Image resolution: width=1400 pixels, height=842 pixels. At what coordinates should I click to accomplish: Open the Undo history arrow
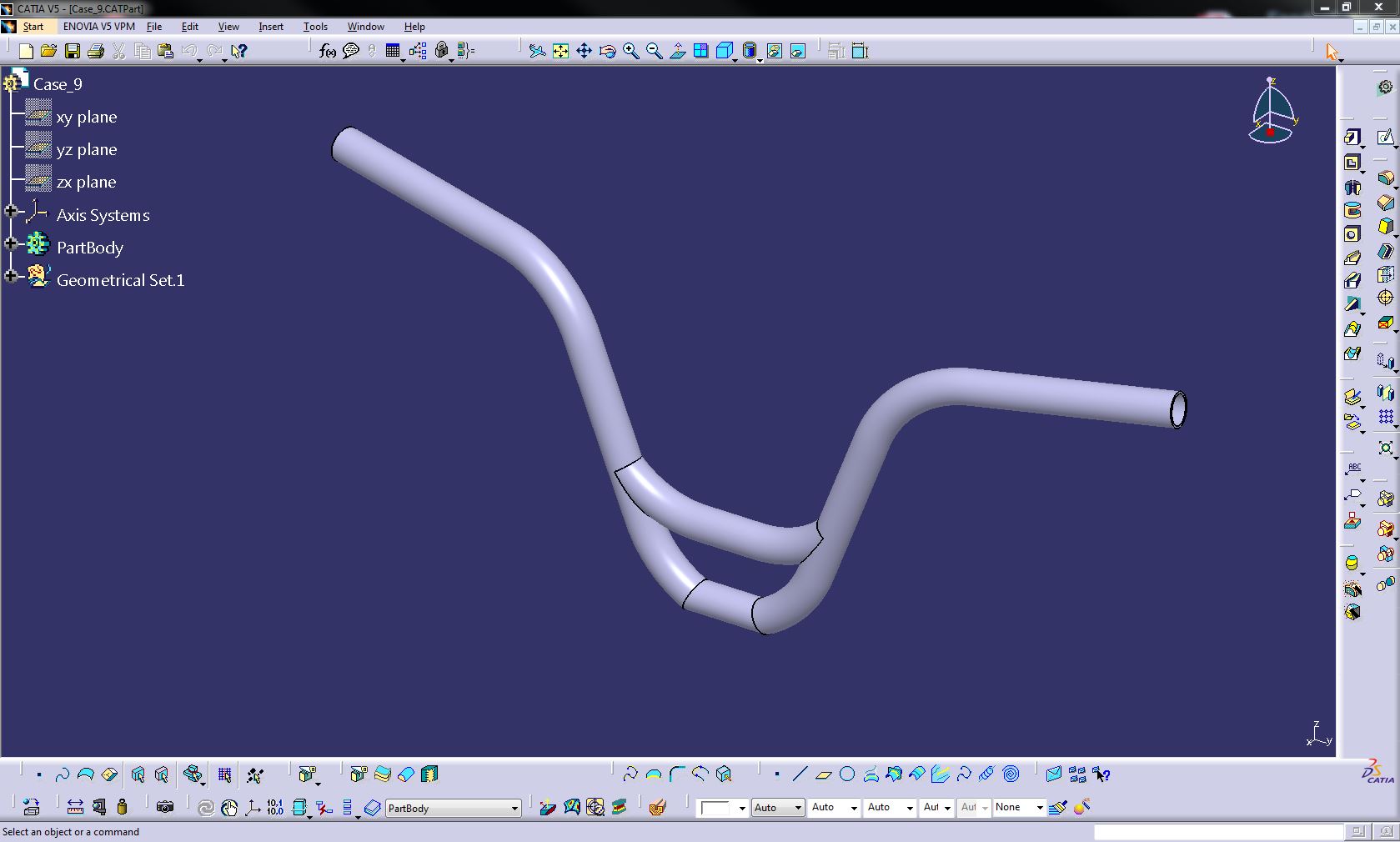click(199, 60)
